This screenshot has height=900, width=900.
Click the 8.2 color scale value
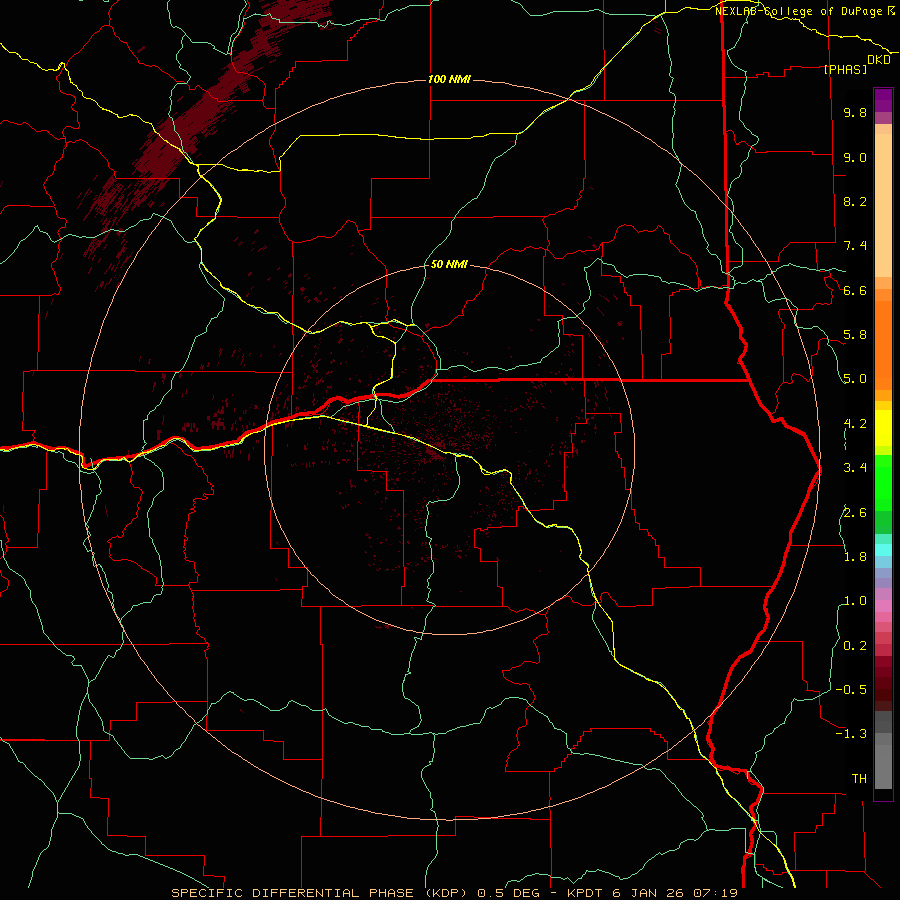[x=855, y=201]
